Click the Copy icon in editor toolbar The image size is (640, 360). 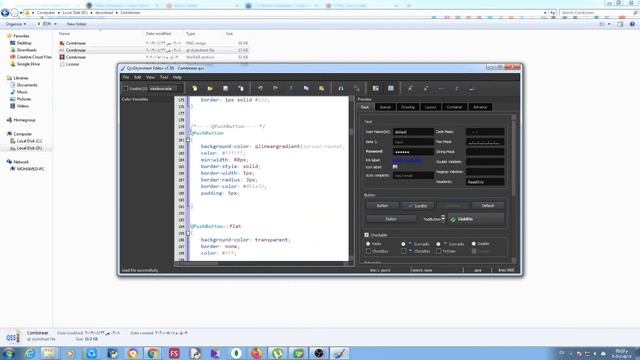tap(306, 88)
